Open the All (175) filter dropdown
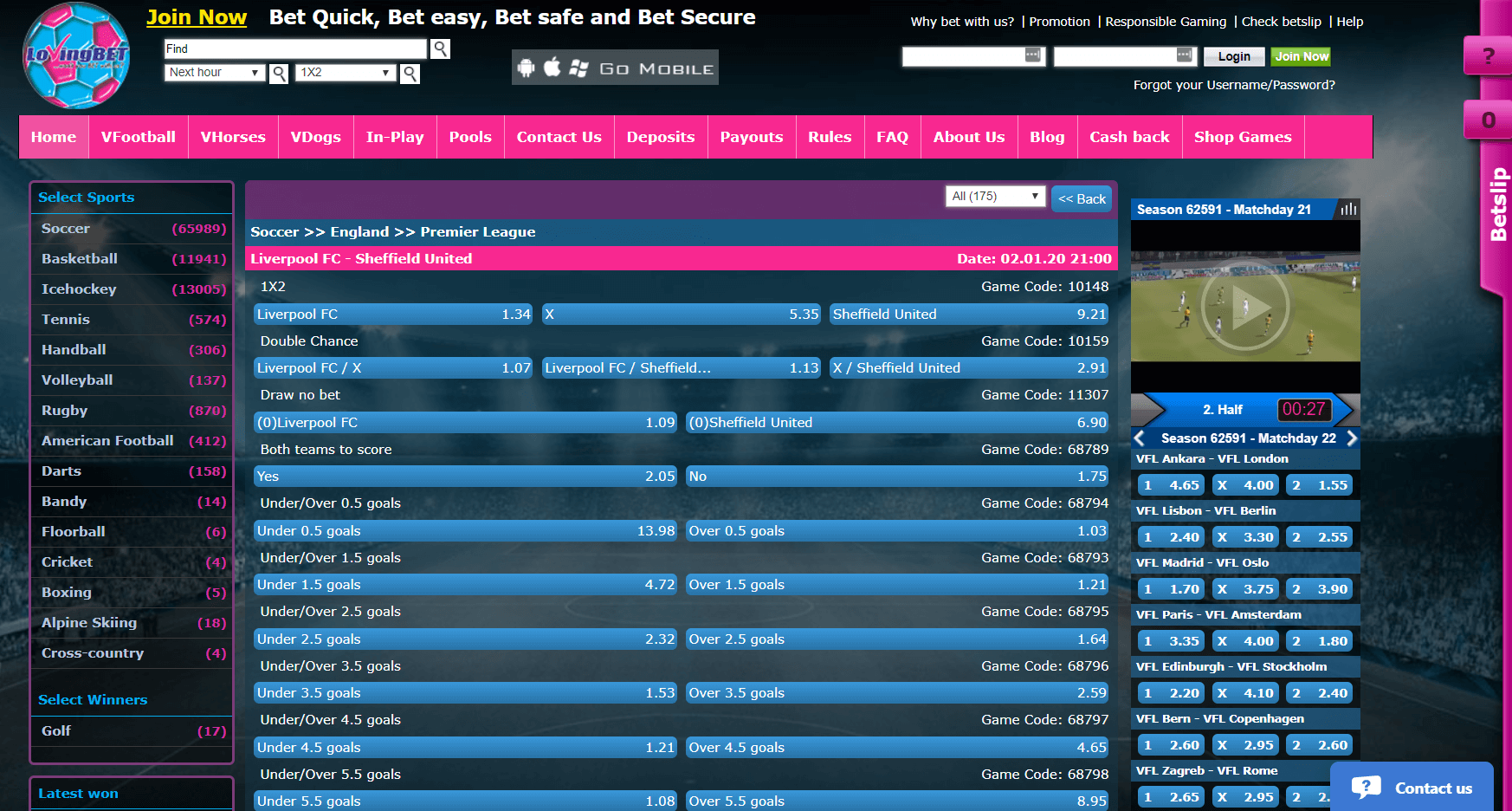Viewport: 1512px width, 811px height. click(x=995, y=197)
